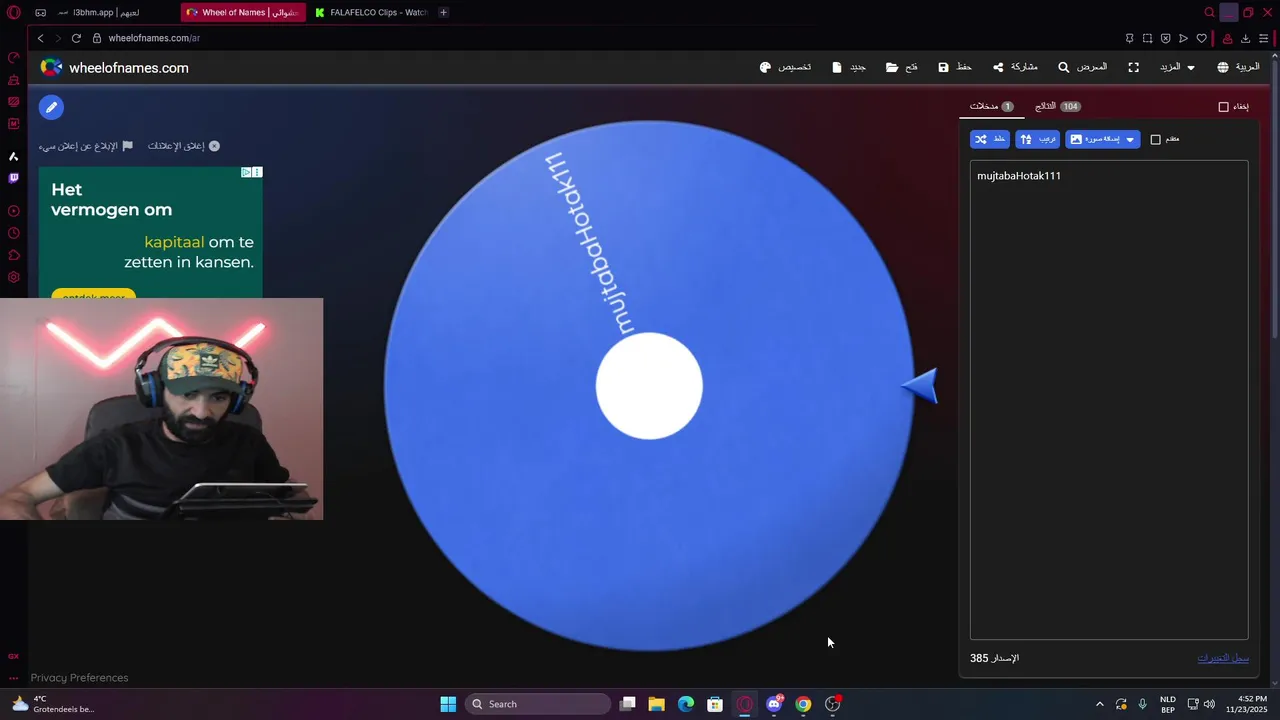
Task: Click the AdChoices icon on the ad
Action: [246, 172]
